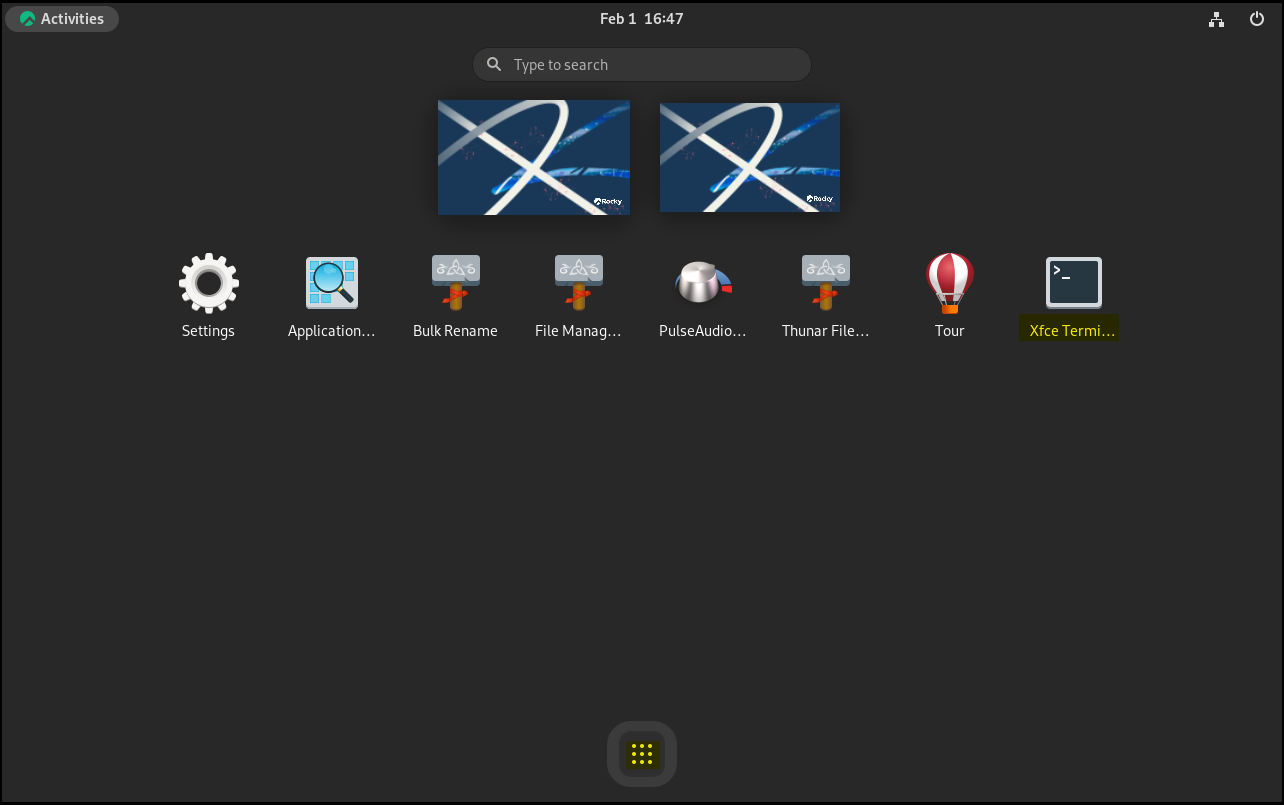Open PulseAudio Volume Control
Screen dimensions: 1284x805
click(x=702, y=282)
